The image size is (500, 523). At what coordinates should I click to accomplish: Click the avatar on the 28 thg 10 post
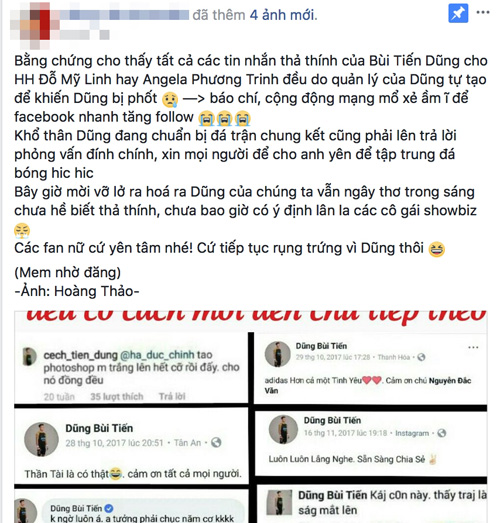pos(41,440)
